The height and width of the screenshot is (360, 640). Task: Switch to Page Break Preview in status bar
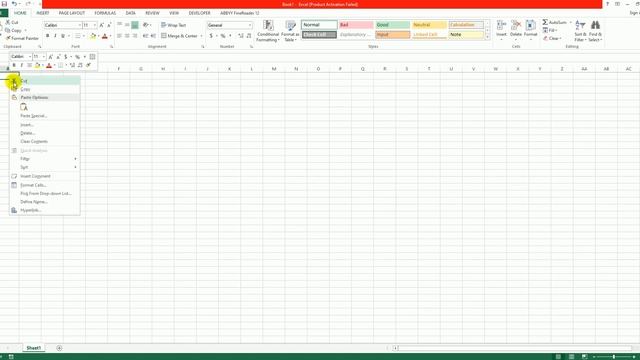coord(584,357)
